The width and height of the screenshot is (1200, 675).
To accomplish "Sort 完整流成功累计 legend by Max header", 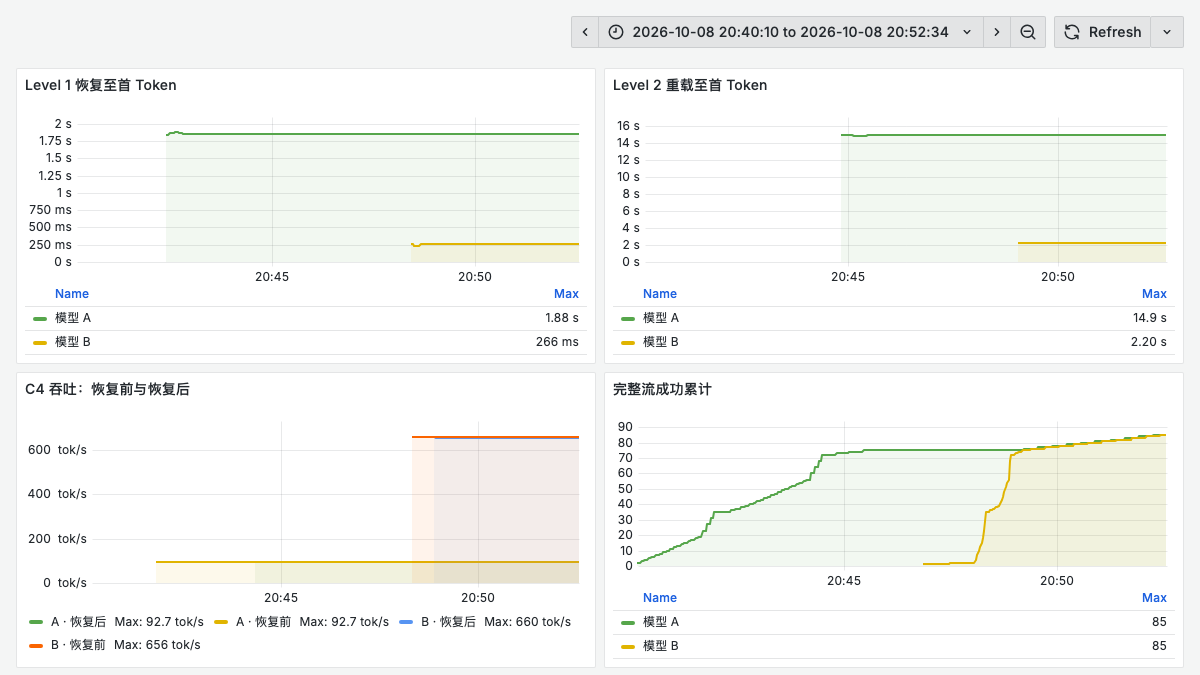I will tap(1154, 598).
